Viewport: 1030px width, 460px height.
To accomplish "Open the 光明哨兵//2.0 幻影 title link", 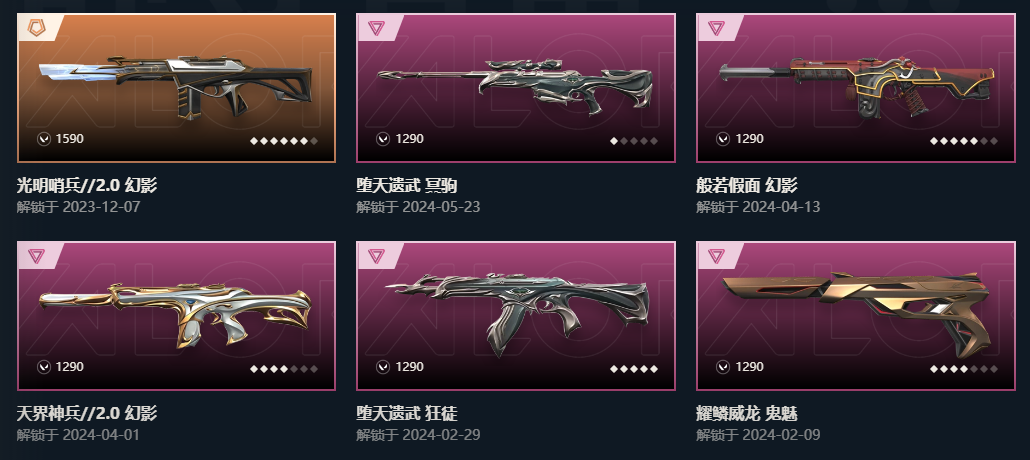I will (87, 185).
